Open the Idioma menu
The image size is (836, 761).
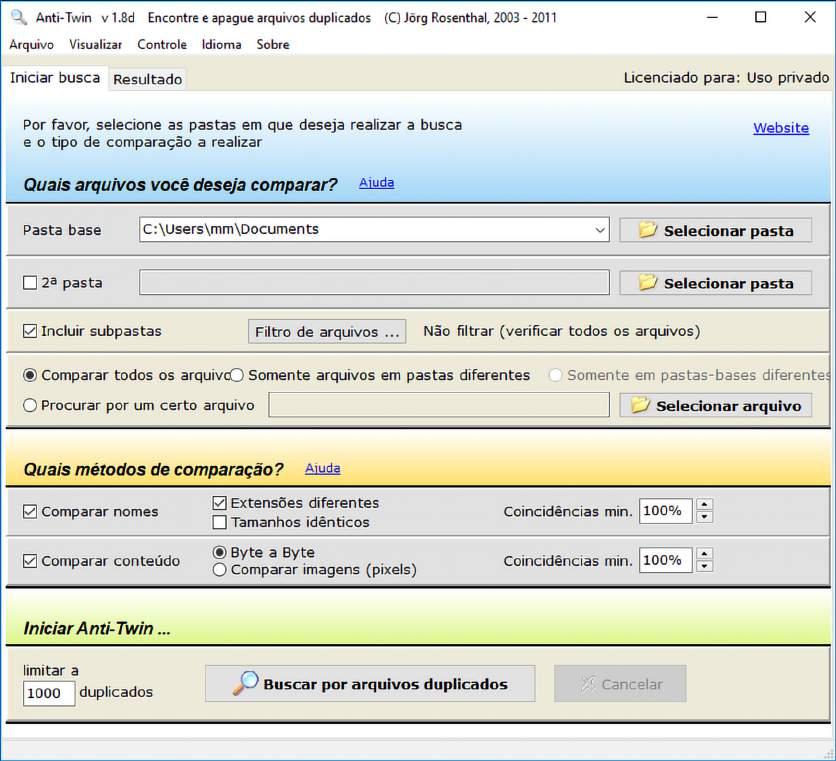(221, 44)
